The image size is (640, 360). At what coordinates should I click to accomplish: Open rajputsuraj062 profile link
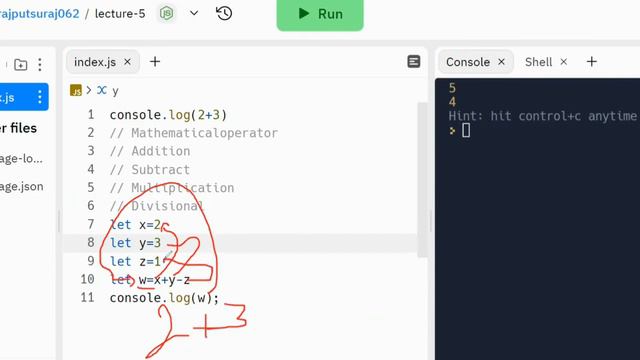tap(40, 13)
